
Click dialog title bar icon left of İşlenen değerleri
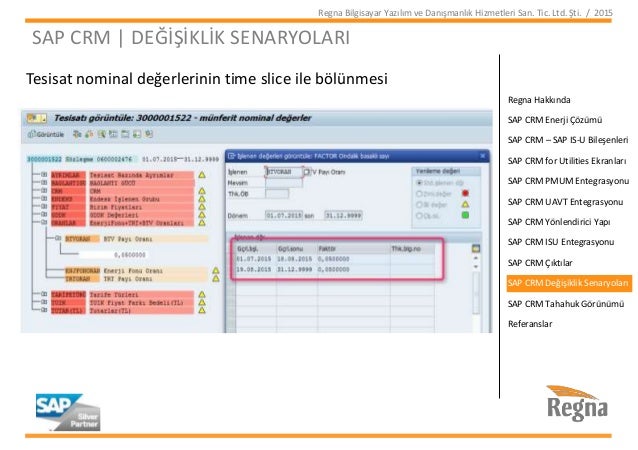(231, 156)
